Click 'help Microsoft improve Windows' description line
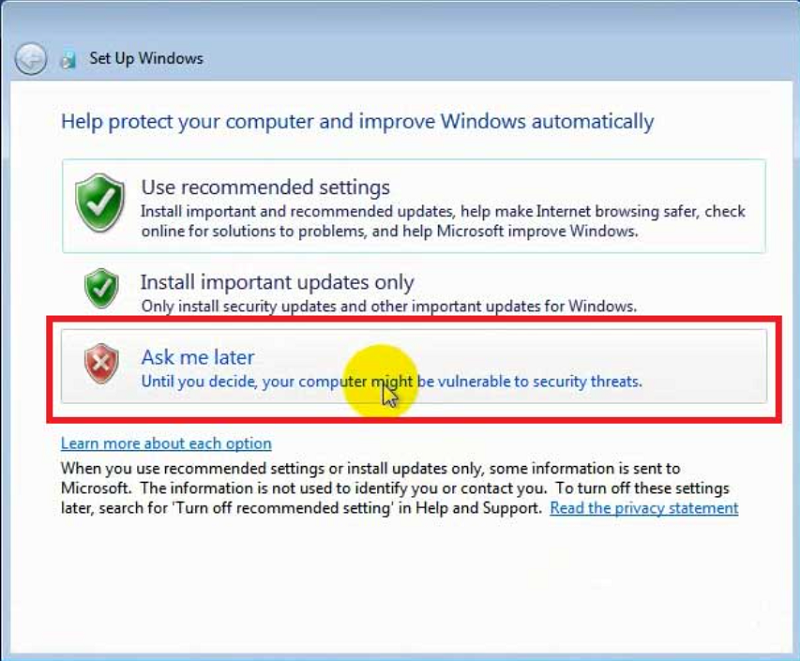Screen dimensions: 800x661 (x=530, y=230)
